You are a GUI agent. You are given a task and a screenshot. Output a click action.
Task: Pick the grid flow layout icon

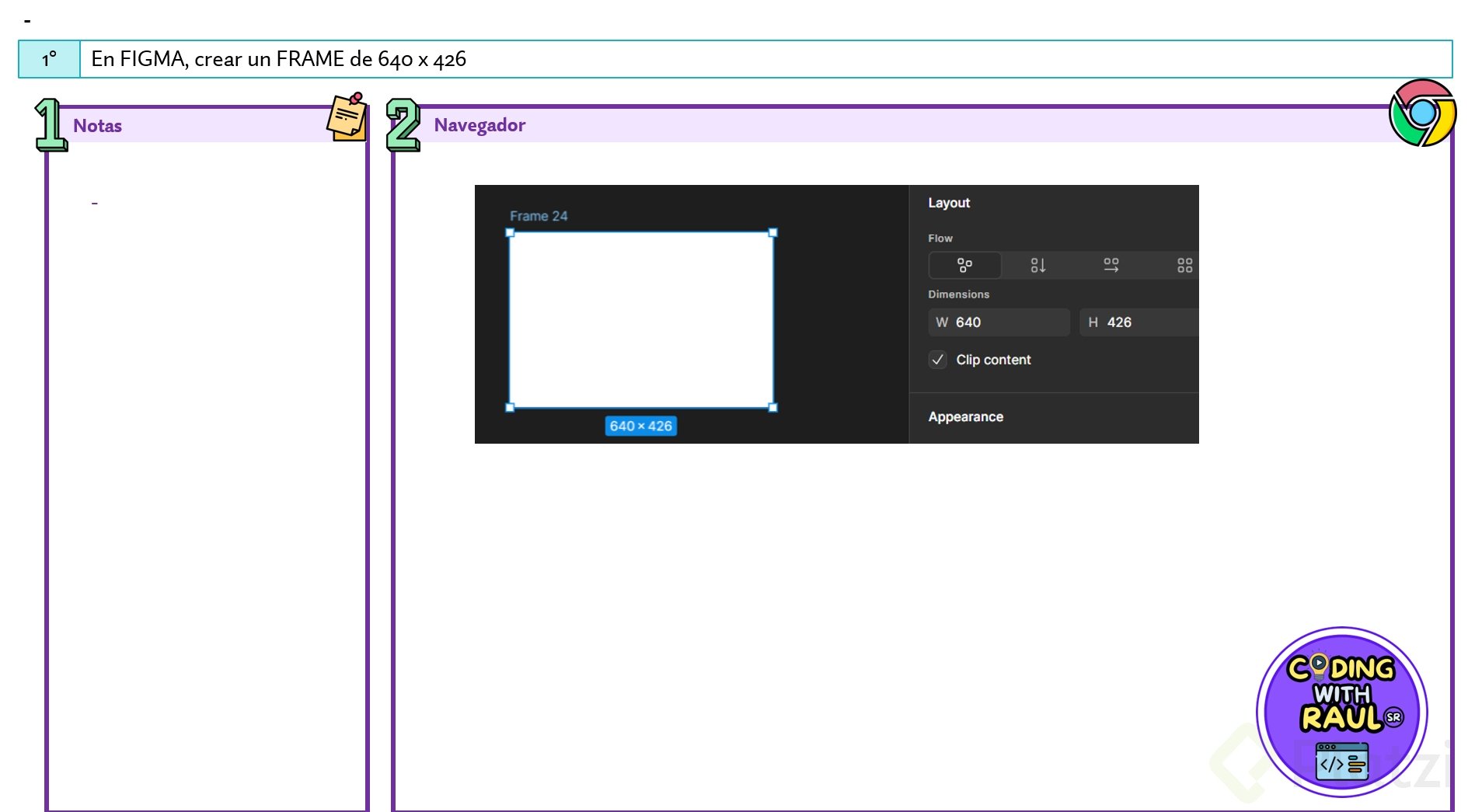pyautogui.click(x=1184, y=266)
